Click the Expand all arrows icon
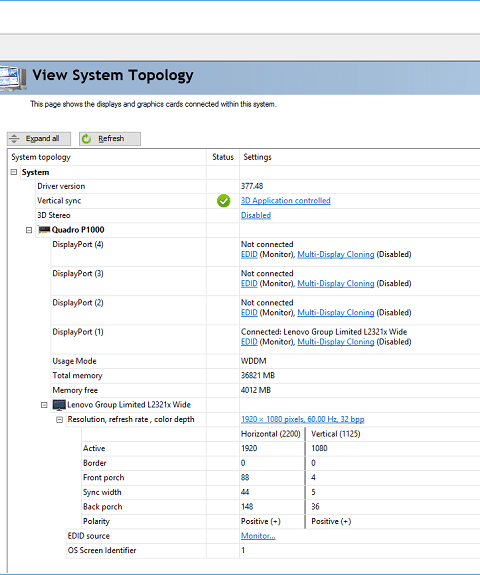Screen dimensions: 480x575 click(14, 139)
